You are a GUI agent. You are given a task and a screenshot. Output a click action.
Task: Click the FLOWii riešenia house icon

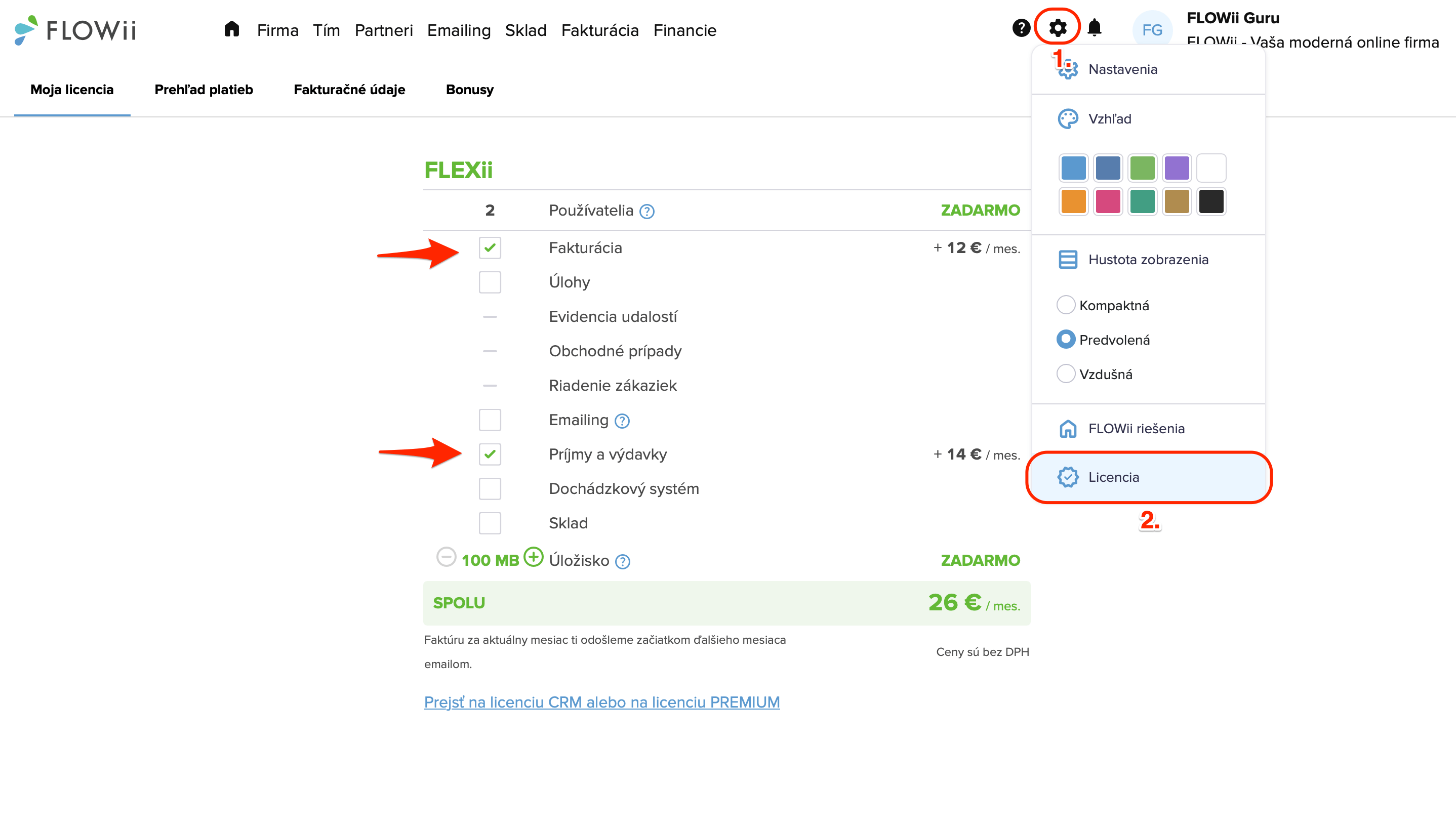tap(1068, 428)
